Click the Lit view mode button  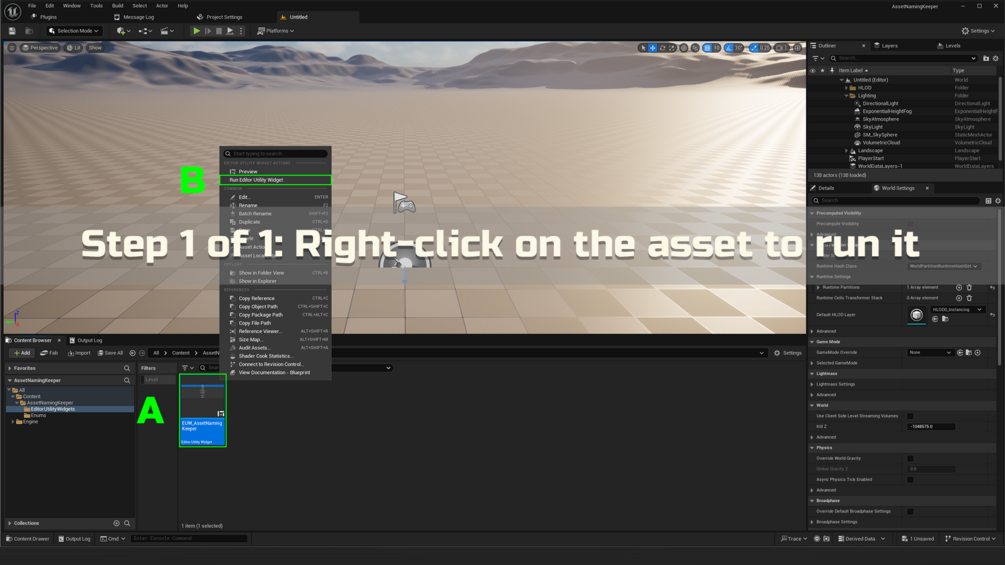74,47
